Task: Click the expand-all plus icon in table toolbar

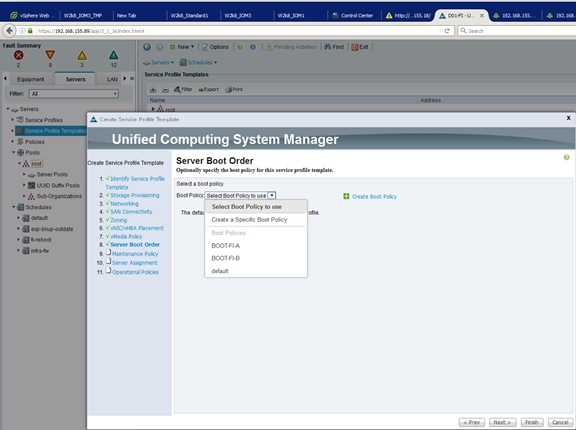Action: tap(153, 90)
